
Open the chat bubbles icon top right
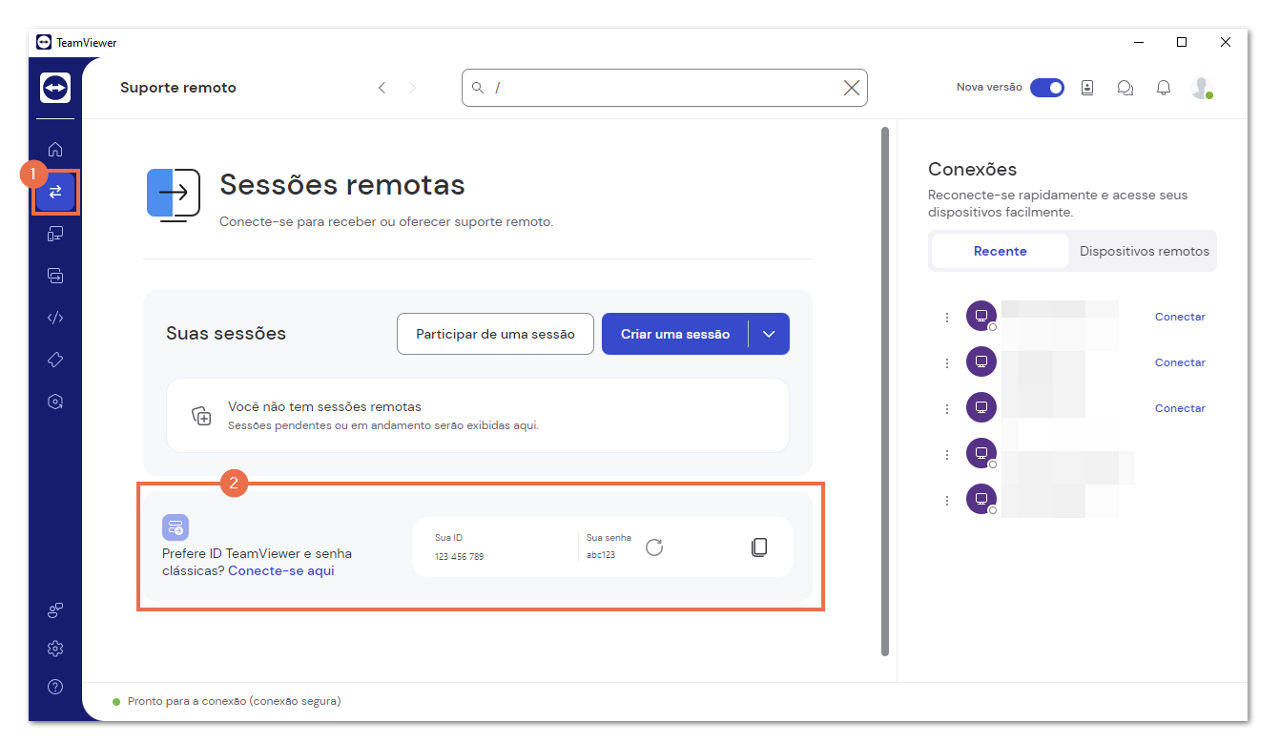tap(1125, 87)
